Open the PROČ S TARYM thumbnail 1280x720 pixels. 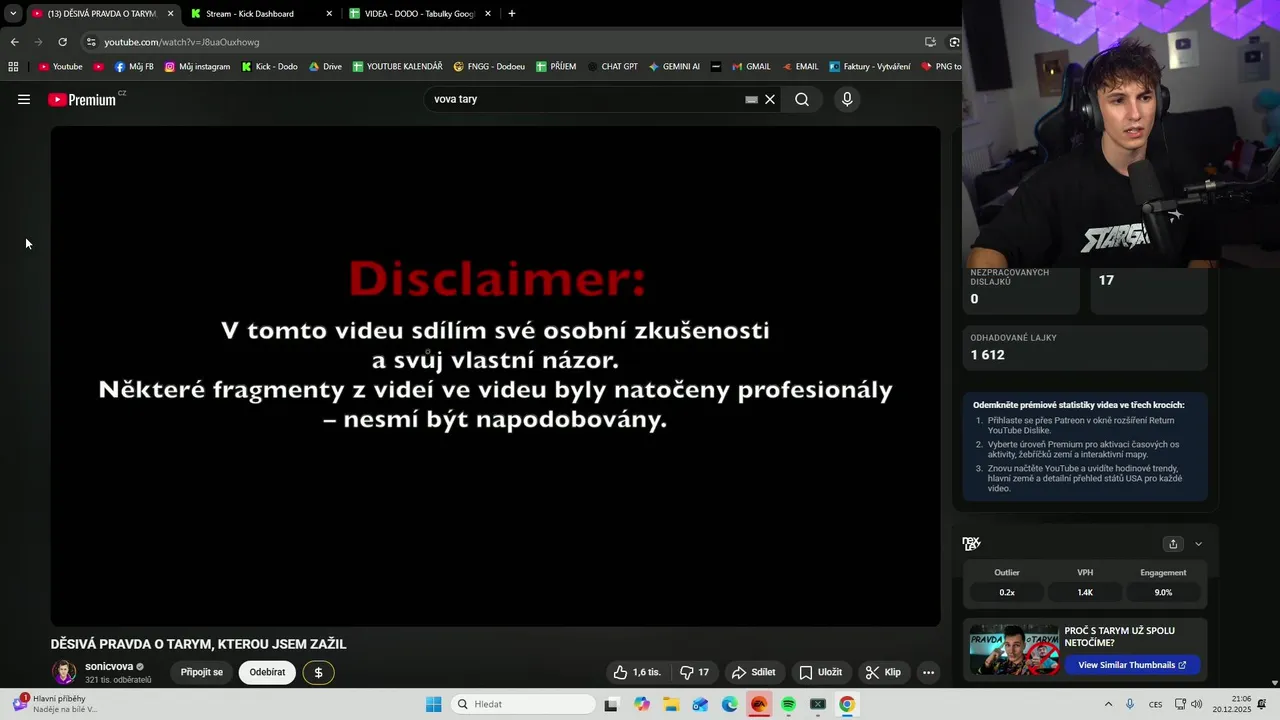pyautogui.click(x=1013, y=651)
